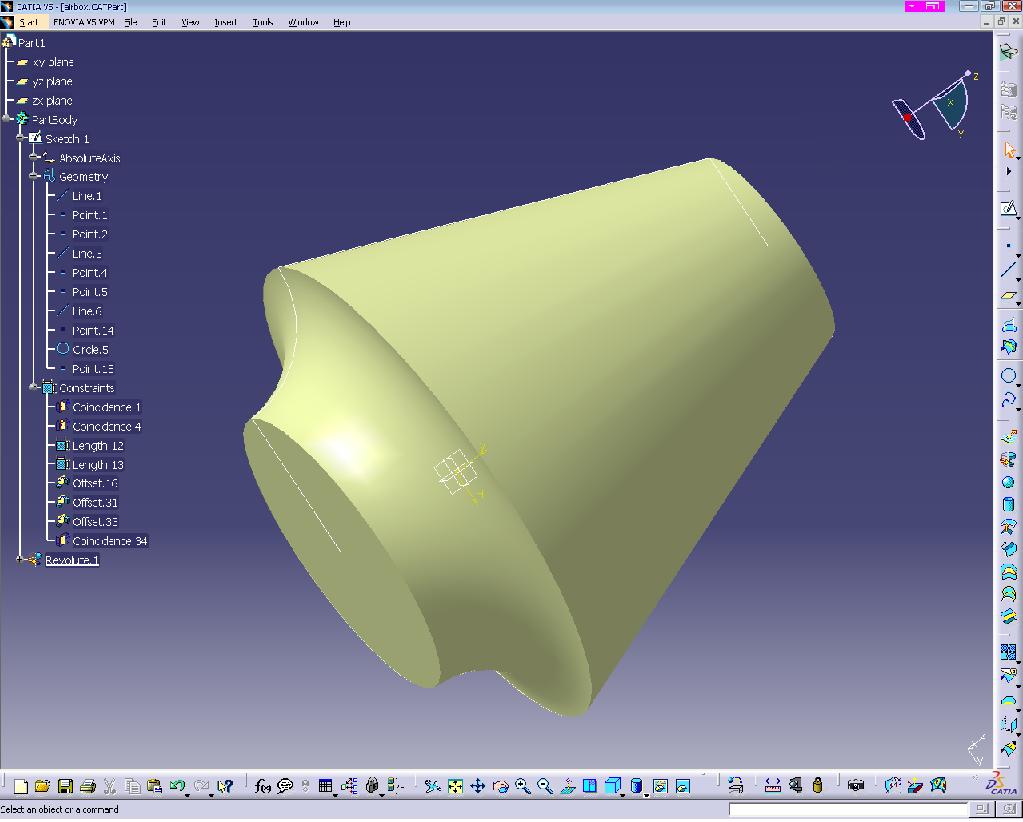The width and height of the screenshot is (1023, 822).
Task: Collapse the Constraints node in tree
Action: (x=34, y=388)
